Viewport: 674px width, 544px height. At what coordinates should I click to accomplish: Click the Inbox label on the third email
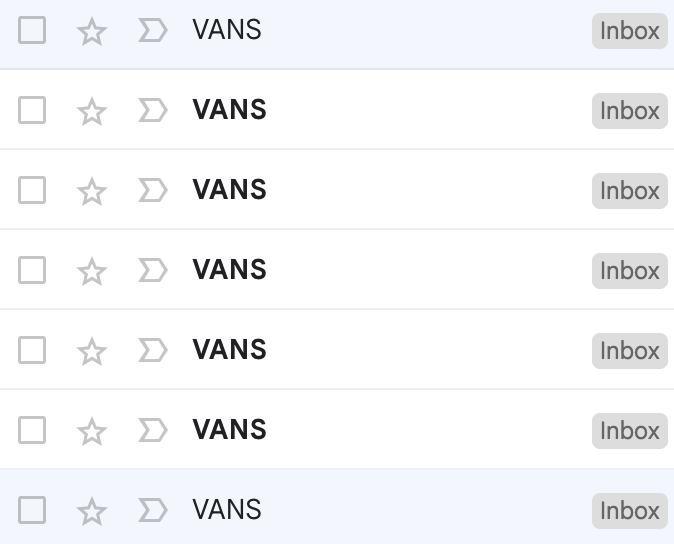click(x=629, y=191)
